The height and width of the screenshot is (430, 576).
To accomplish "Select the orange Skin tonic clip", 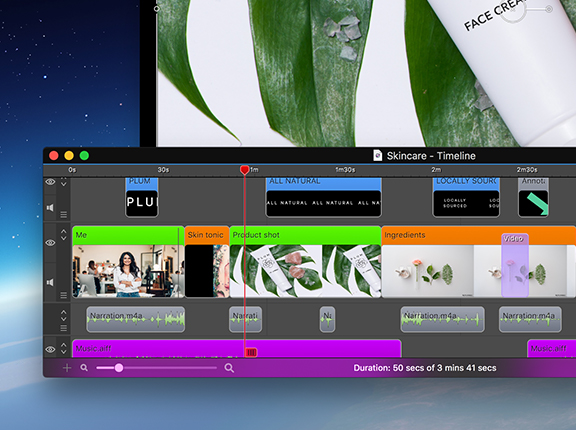I will click(207, 261).
